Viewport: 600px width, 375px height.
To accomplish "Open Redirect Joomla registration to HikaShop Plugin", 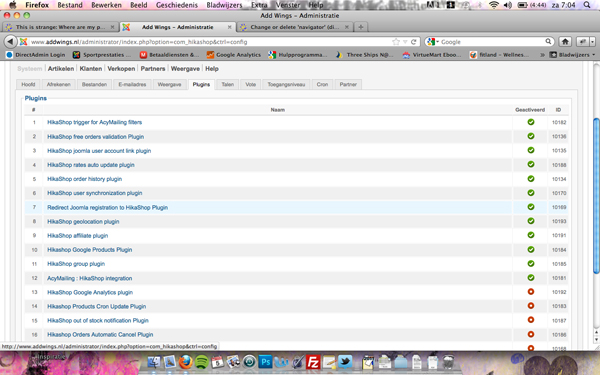I will point(108,207).
